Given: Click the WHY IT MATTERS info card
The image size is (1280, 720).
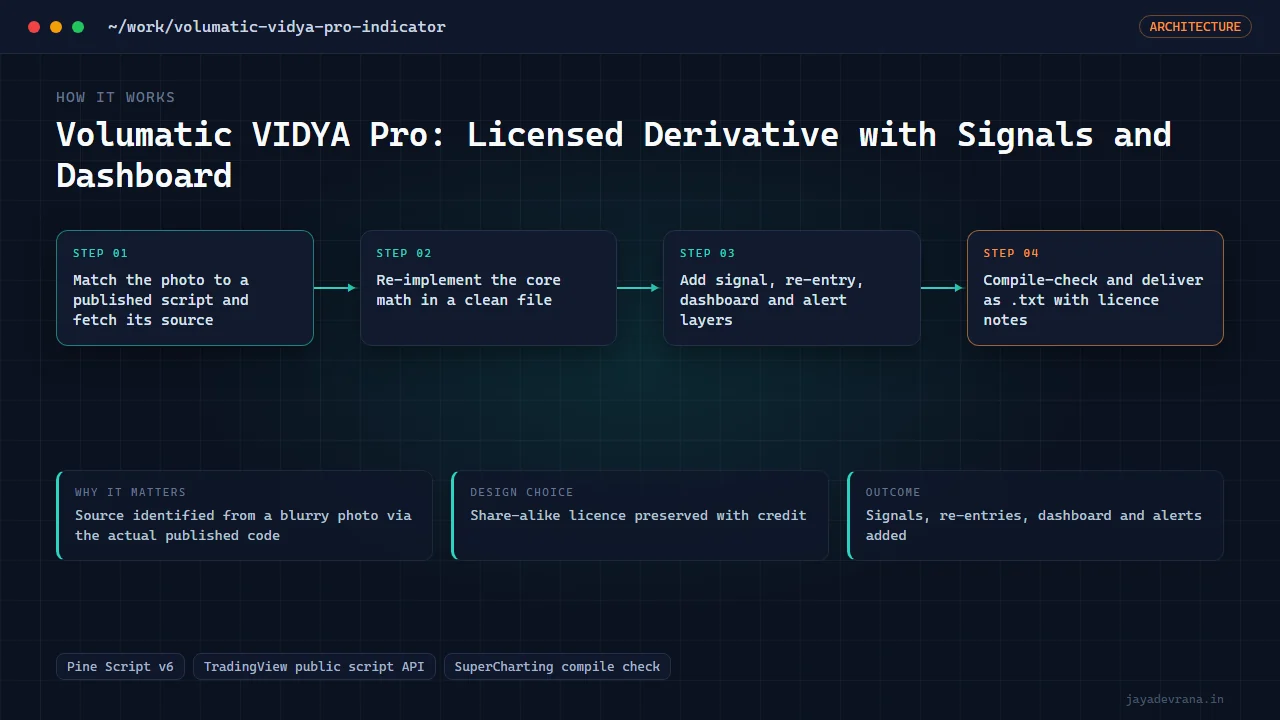Looking at the screenshot, I should 245,516.
